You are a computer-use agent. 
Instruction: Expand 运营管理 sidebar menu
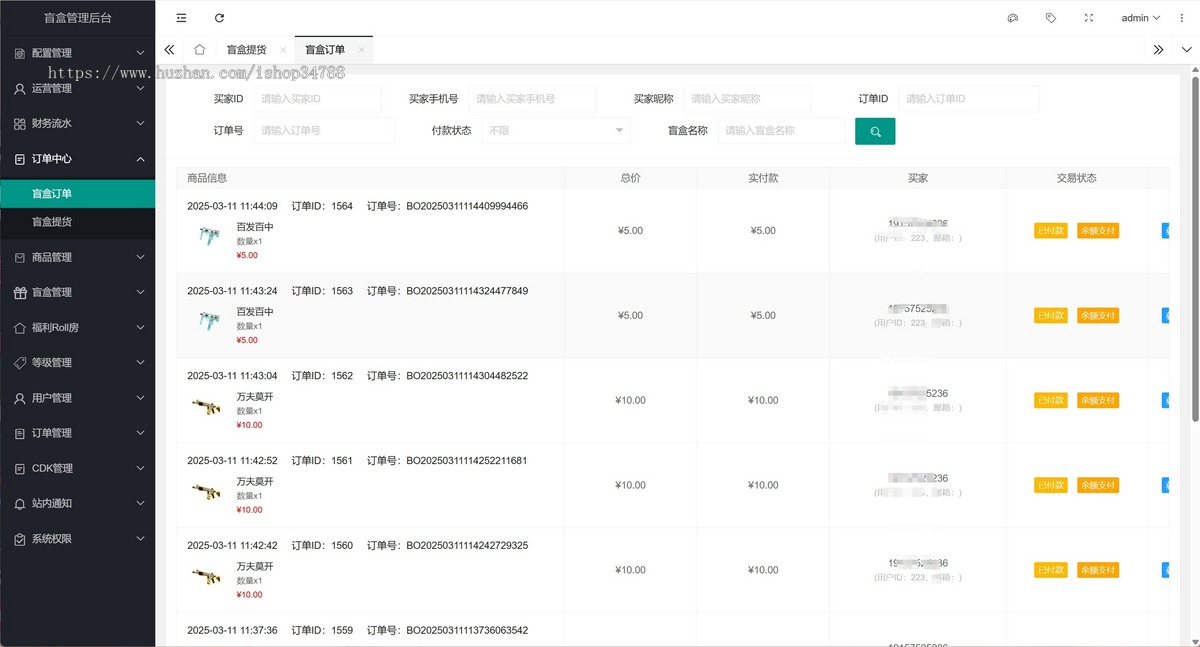point(78,88)
